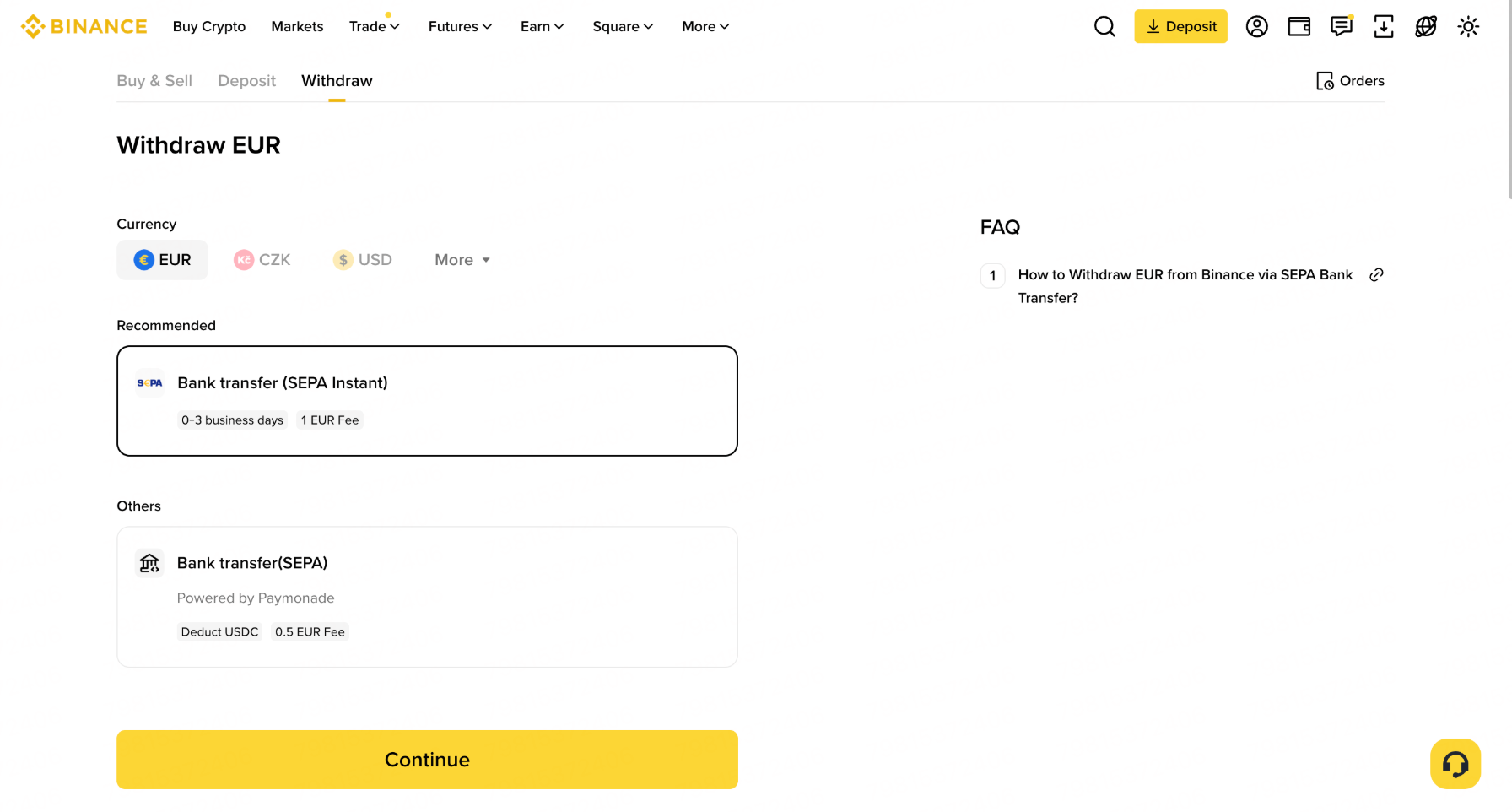The width and height of the screenshot is (1512, 812).
Task: Expand the More menu in top navigation
Action: coord(705,26)
